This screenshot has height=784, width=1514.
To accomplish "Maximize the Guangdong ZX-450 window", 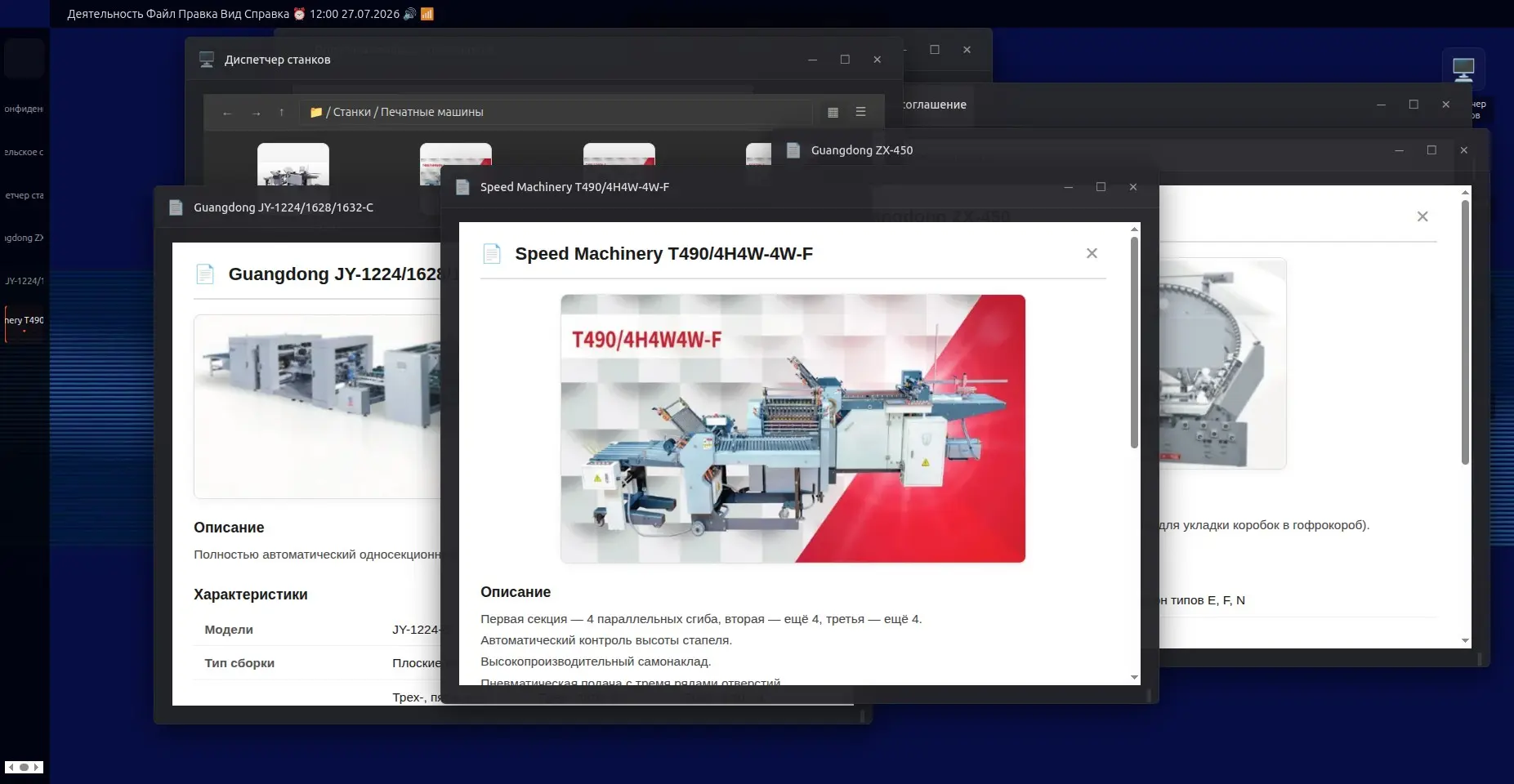I will 1431,150.
